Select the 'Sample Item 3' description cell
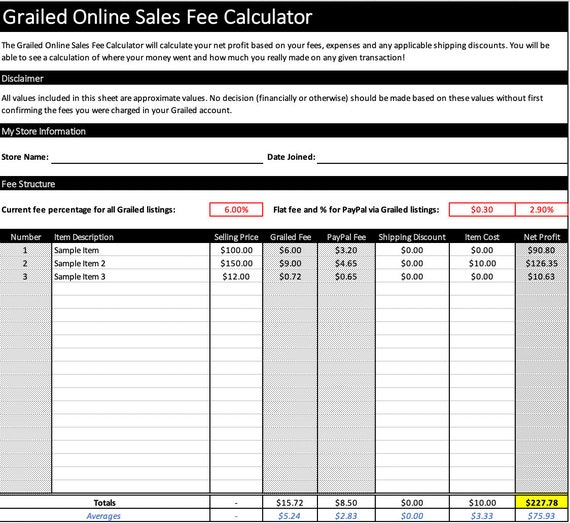This screenshot has width=570, height=523. 131,277
